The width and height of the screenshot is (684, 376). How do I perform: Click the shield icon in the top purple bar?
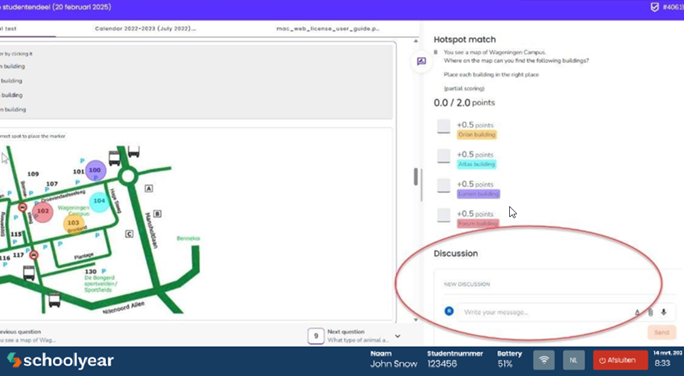654,7
